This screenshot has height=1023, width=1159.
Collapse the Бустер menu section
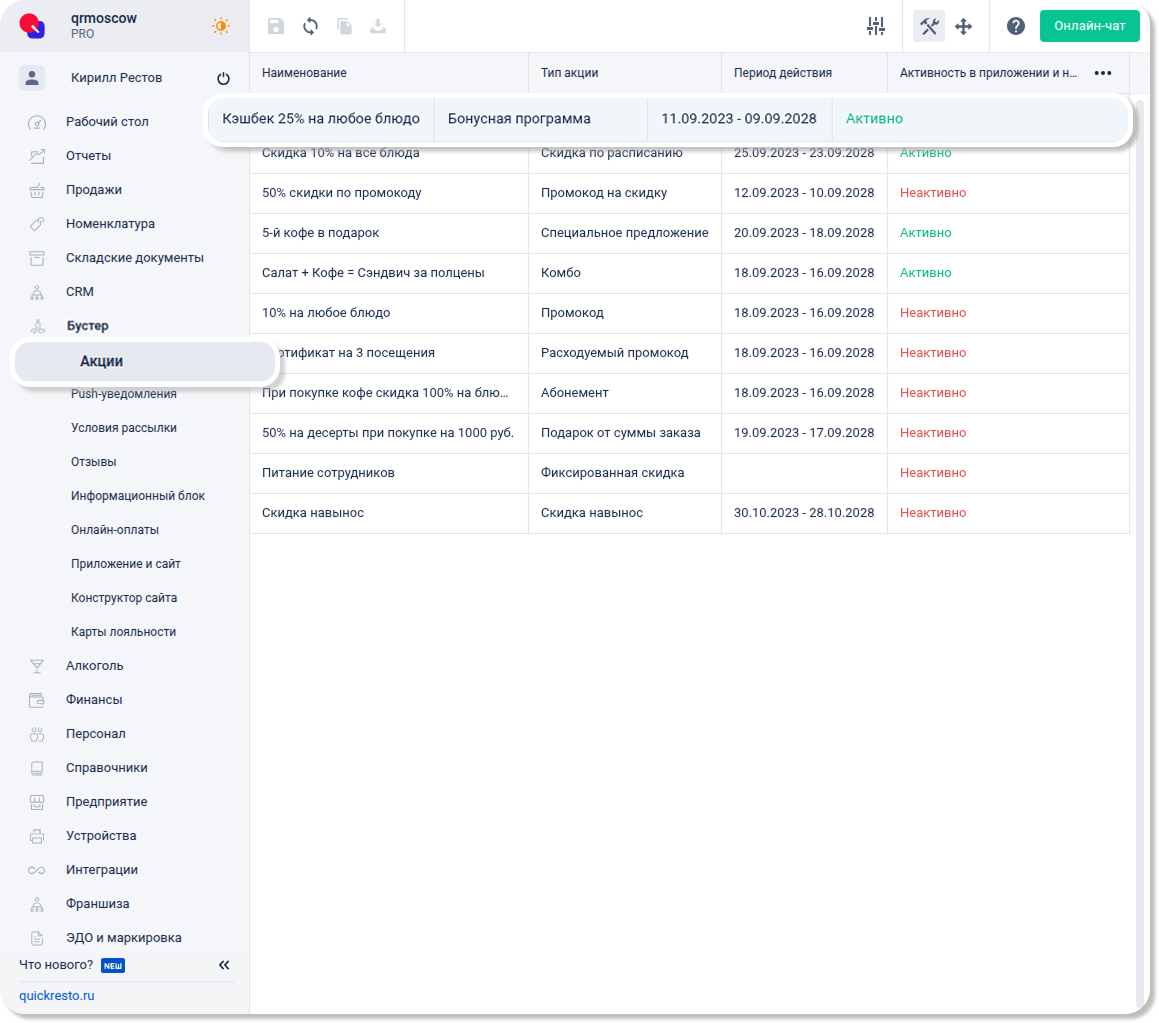tap(88, 326)
